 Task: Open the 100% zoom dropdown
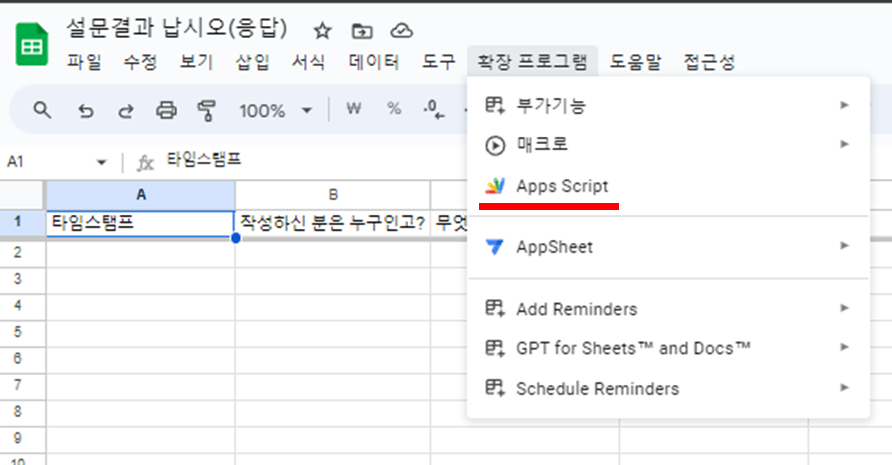click(307, 110)
